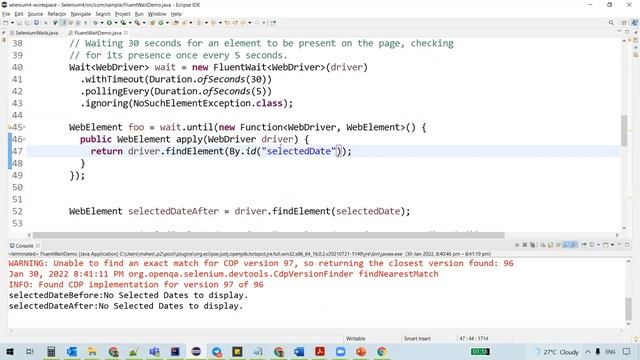The width and height of the screenshot is (640, 360).
Task: Open the New Java Class dropdown arrow
Action: (x=167, y=22)
